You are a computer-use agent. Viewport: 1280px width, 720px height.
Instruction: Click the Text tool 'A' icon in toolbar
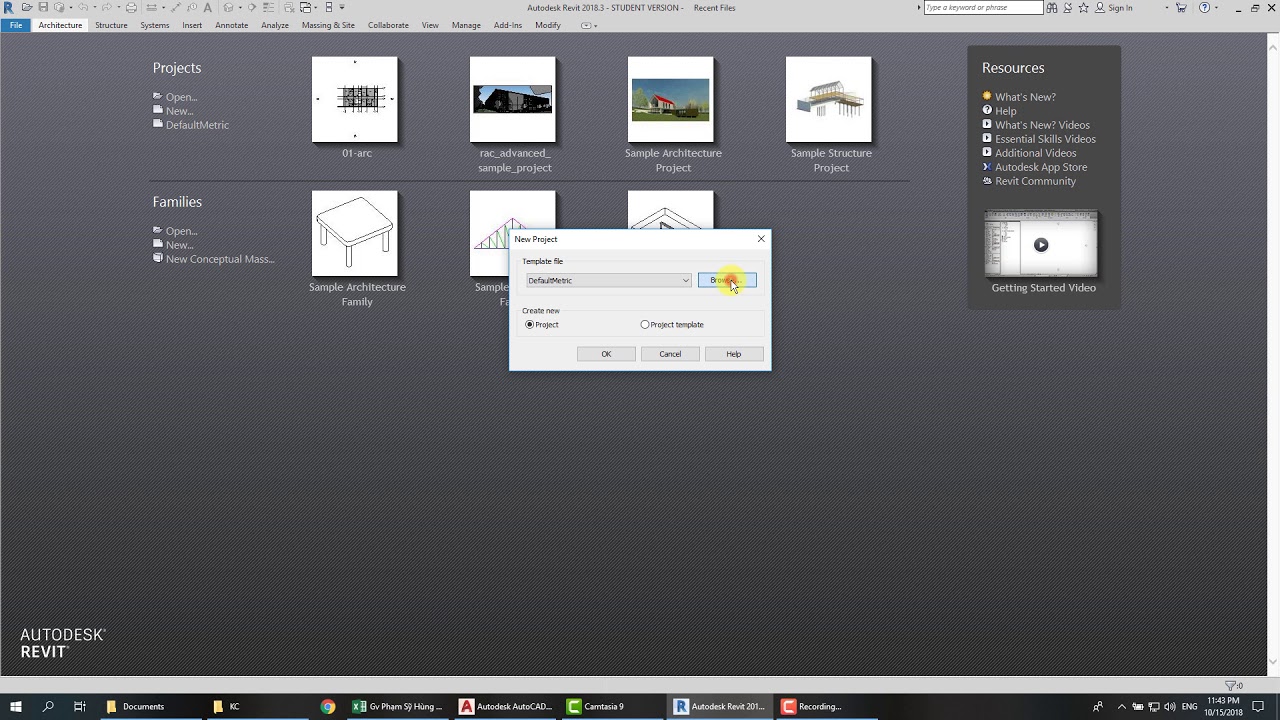click(x=207, y=7)
